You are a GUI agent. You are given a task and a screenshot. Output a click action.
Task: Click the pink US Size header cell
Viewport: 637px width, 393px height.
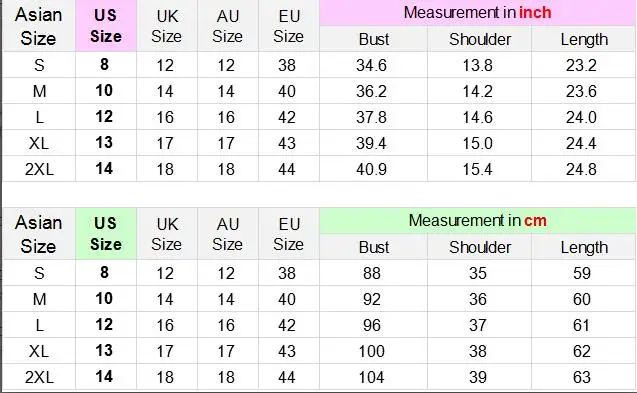(106, 26)
